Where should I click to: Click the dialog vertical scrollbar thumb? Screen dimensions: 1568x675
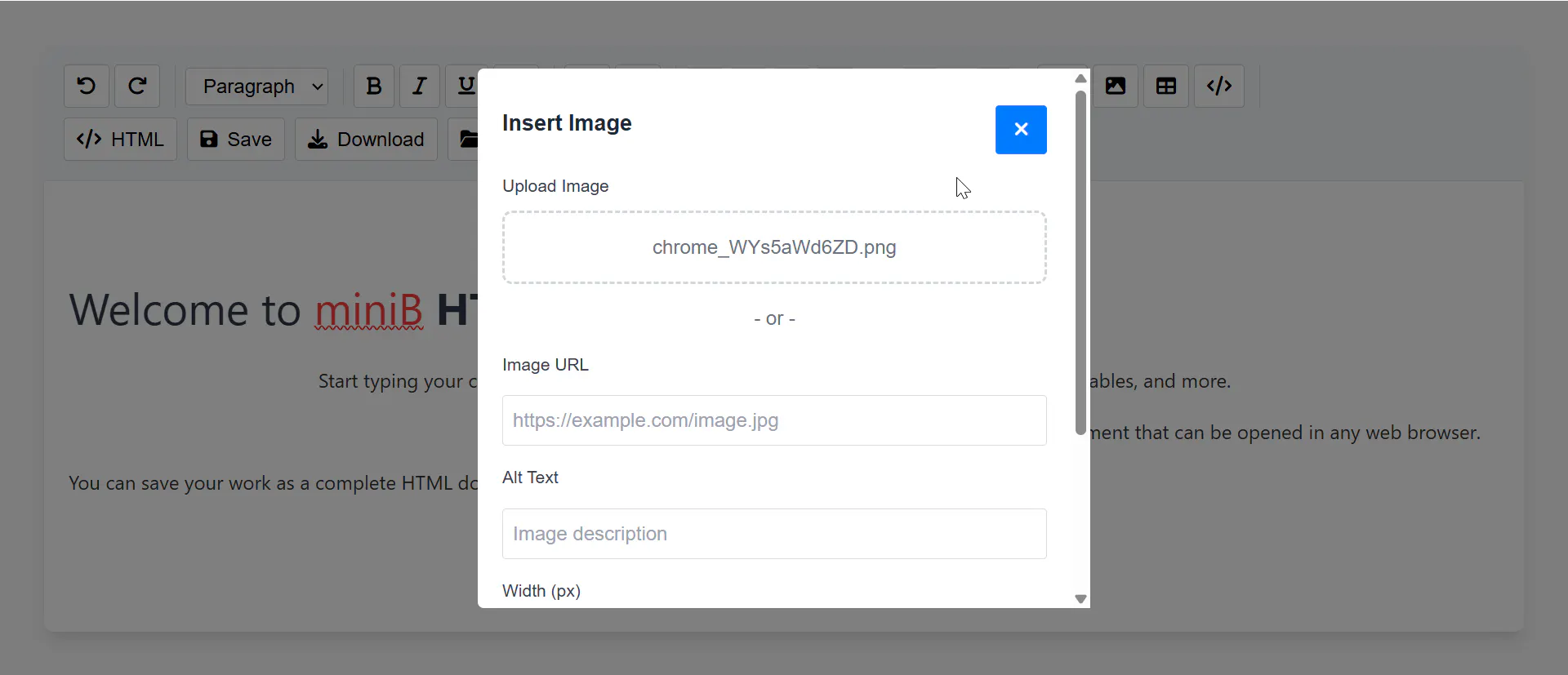coord(1080,263)
